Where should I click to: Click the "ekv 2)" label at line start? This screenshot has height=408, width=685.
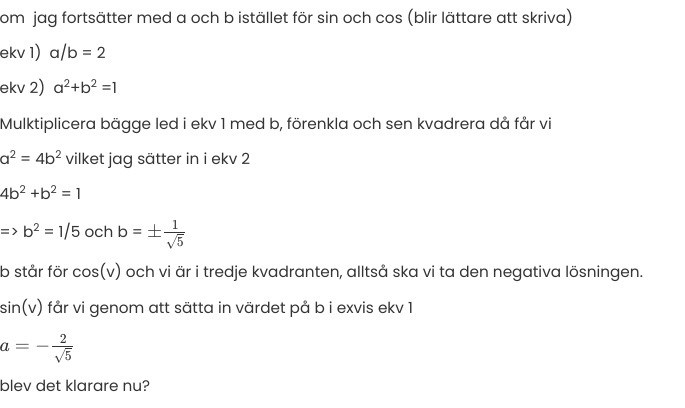(22, 88)
